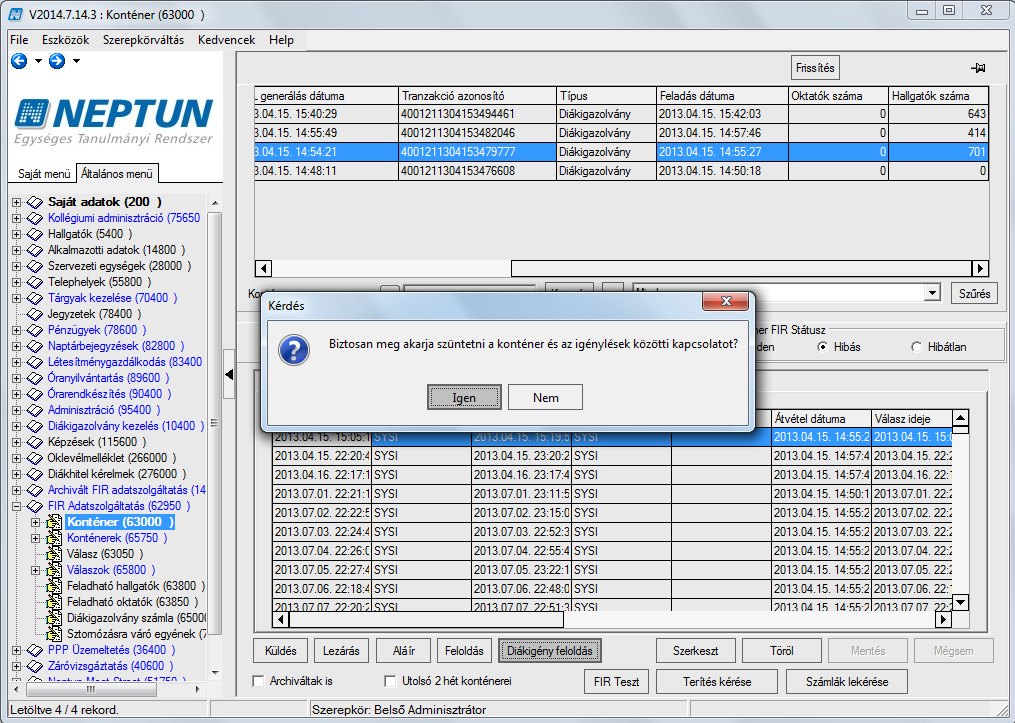The width and height of the screenshot is (1015, 723).
Task: Expand the Pénzügyek (78600) tree node
Action: point(16,330)
